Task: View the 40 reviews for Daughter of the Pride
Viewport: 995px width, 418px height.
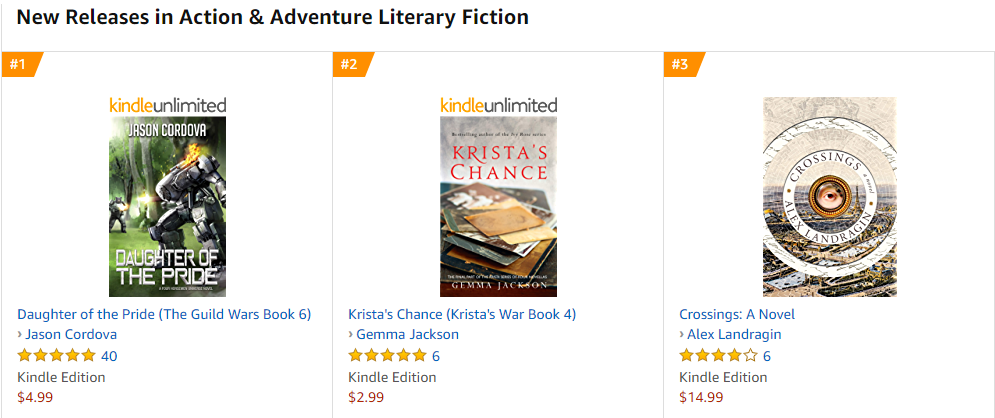Action: (x=109, y=356)
